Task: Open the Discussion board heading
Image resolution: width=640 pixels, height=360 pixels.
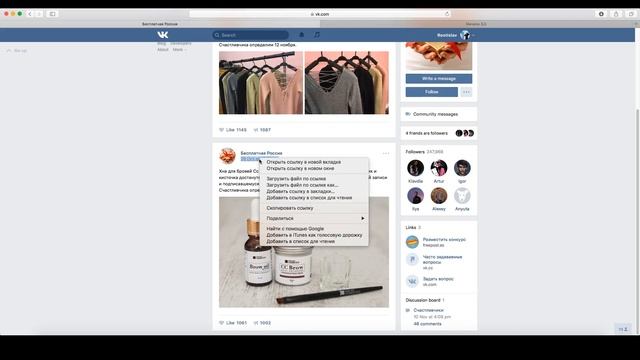Action: [423, 300]
